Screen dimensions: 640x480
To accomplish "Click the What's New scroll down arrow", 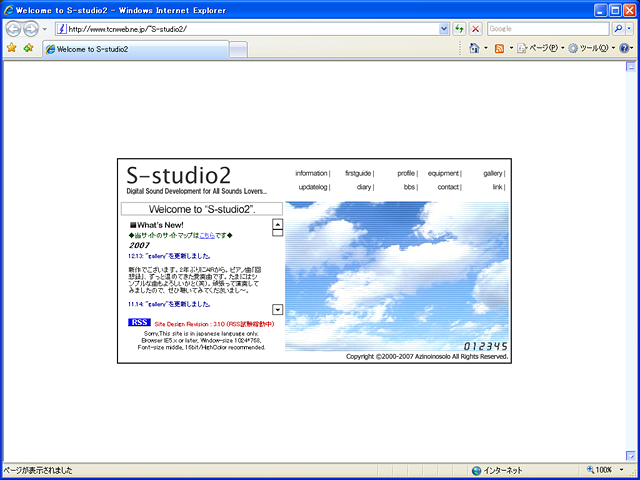I will pyautogui.click(x=277, y=310).
